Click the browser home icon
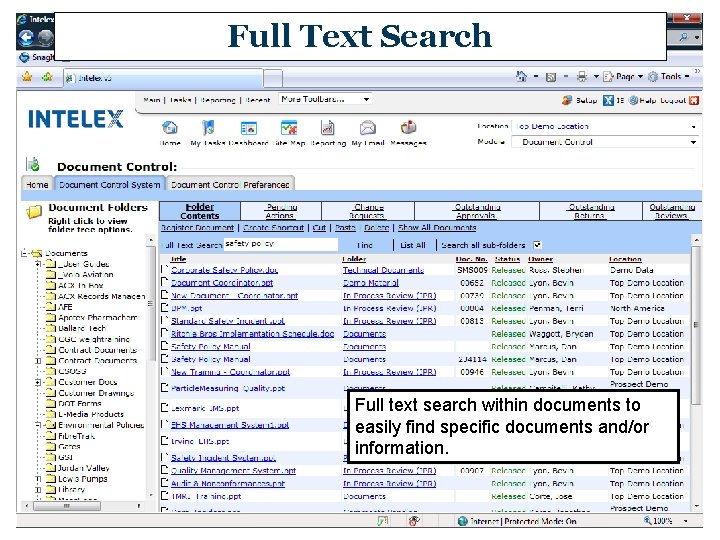Screen dimensions: 720x540 521,76
